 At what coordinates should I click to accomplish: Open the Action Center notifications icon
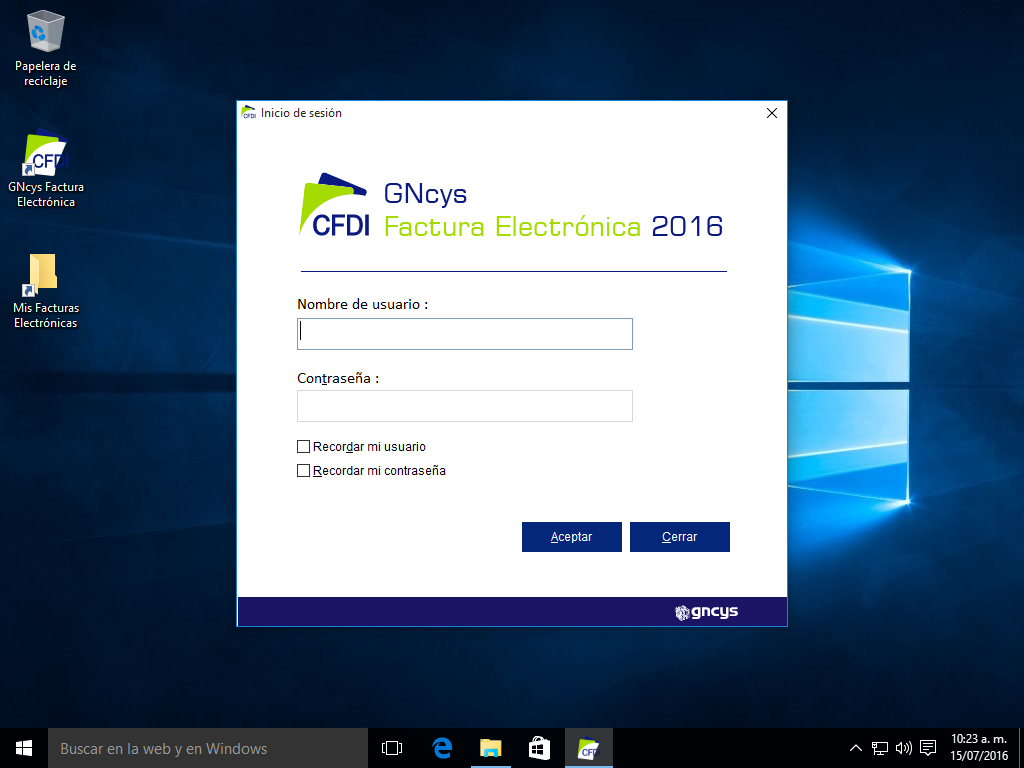[928, 748]
